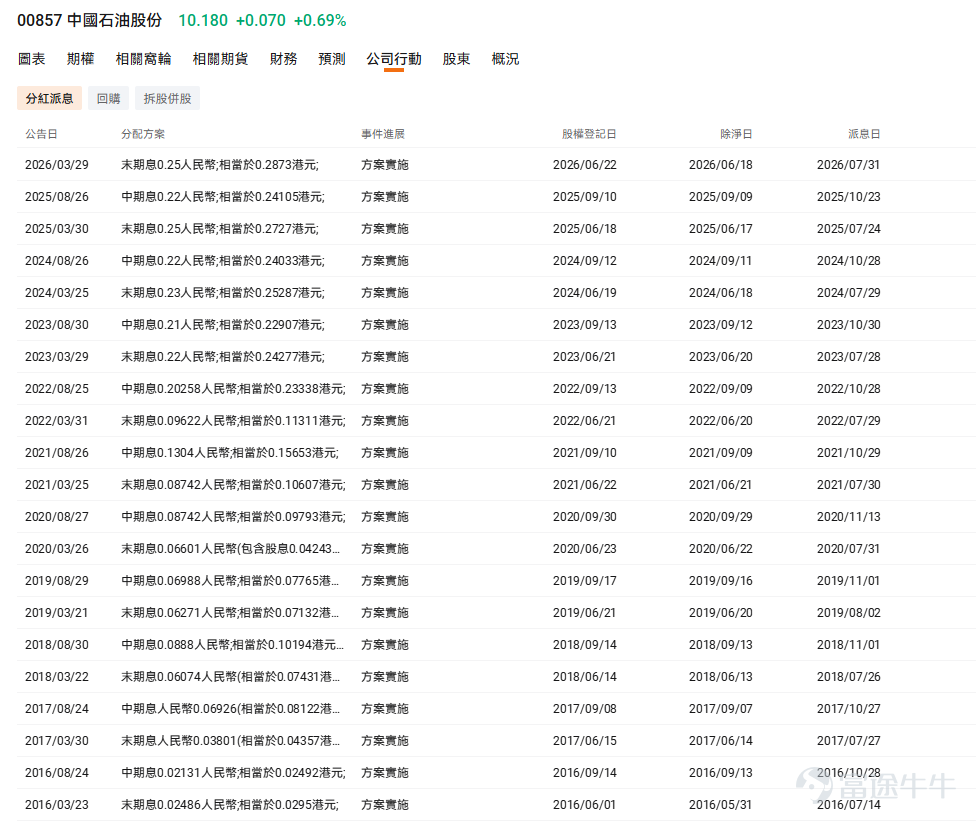Click record date 2024/06/19
Screen dimensions: 976x822
[x=584, y=293]
